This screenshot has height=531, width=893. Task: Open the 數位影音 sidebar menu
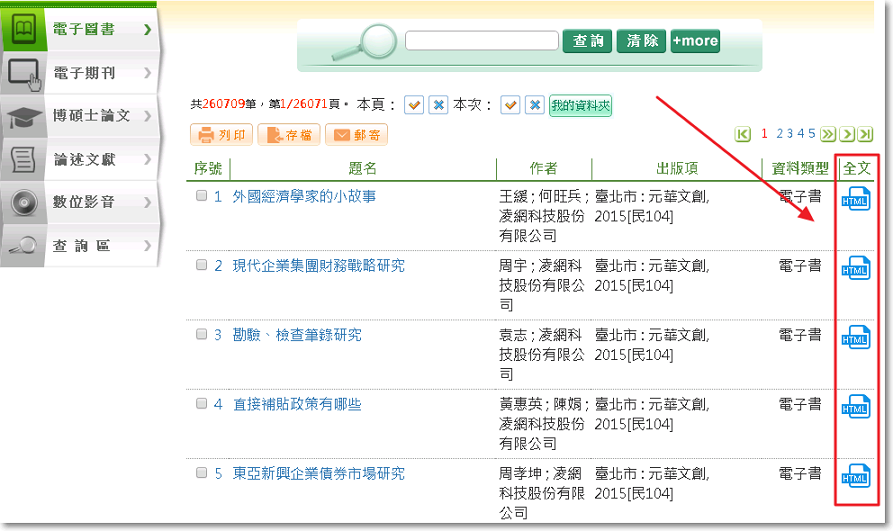(80, 202)
